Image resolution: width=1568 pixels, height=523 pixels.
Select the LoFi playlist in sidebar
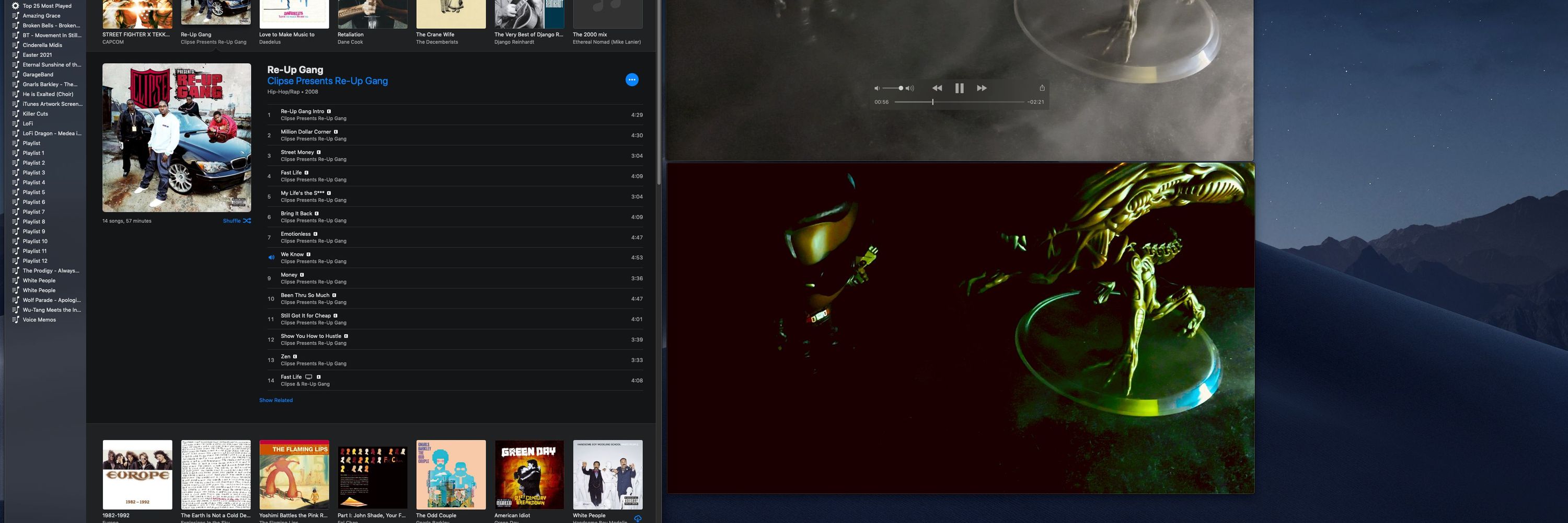[28, 123]
